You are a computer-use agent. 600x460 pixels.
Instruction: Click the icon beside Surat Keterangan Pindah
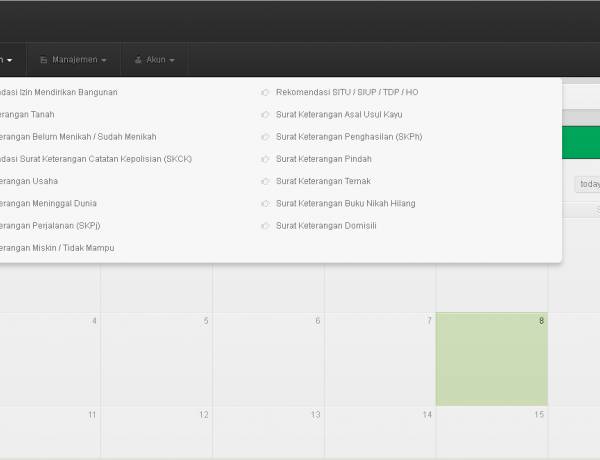pyautogui.click(x=265, y=159)
